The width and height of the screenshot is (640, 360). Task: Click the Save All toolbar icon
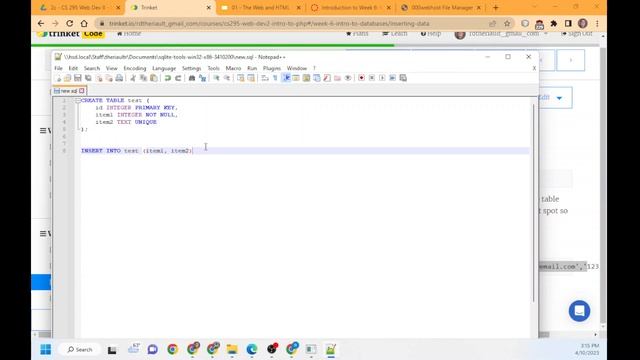tap(88, 78)
